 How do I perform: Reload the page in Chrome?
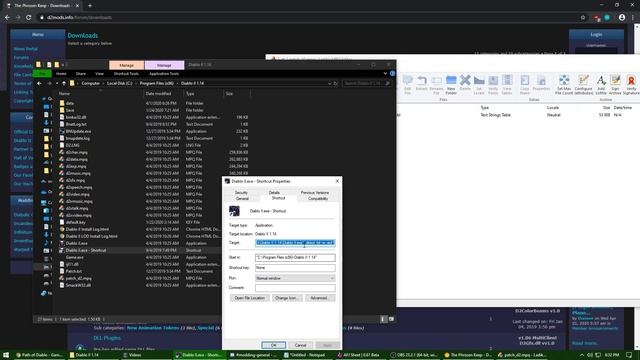click(29, 18)
